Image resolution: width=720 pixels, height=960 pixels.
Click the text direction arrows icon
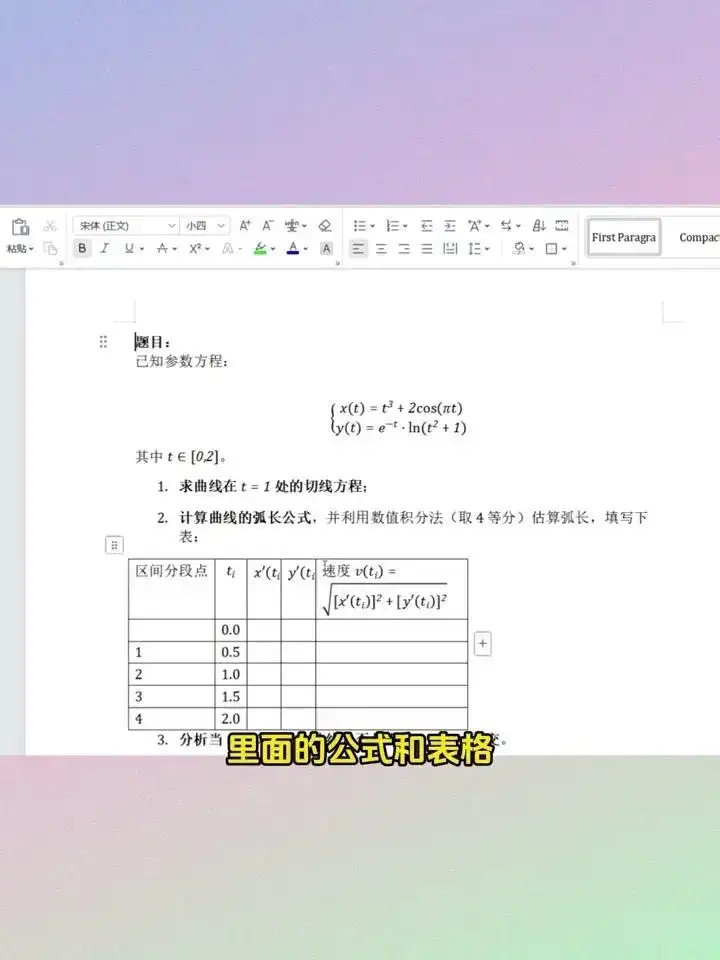(x=506, y=226)
